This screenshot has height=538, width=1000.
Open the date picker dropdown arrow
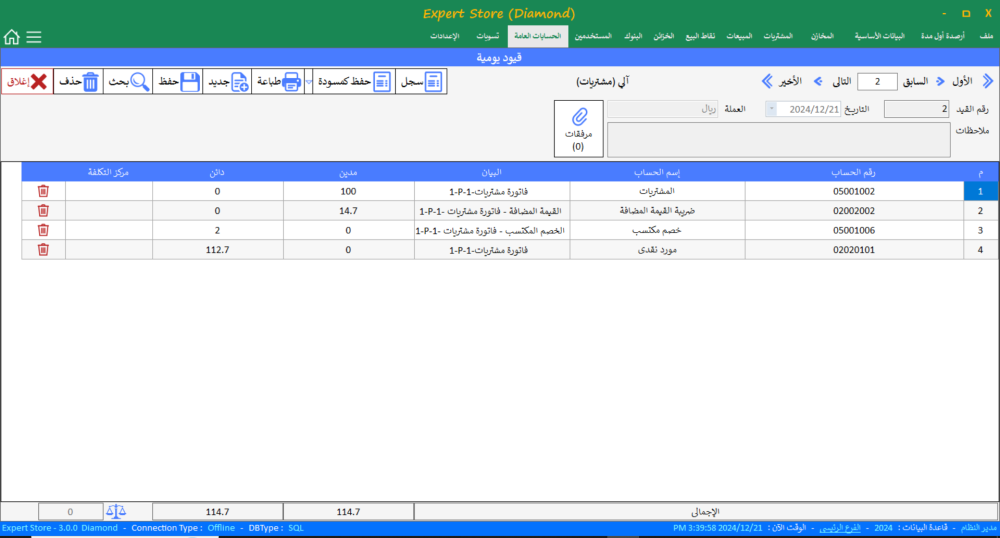771,109
